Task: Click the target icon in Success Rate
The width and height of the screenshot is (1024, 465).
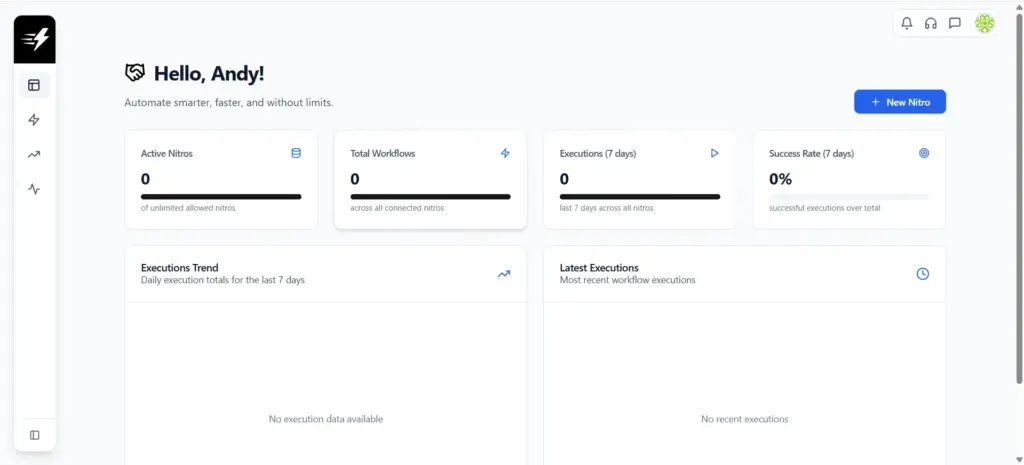Action: click(924, 153)
